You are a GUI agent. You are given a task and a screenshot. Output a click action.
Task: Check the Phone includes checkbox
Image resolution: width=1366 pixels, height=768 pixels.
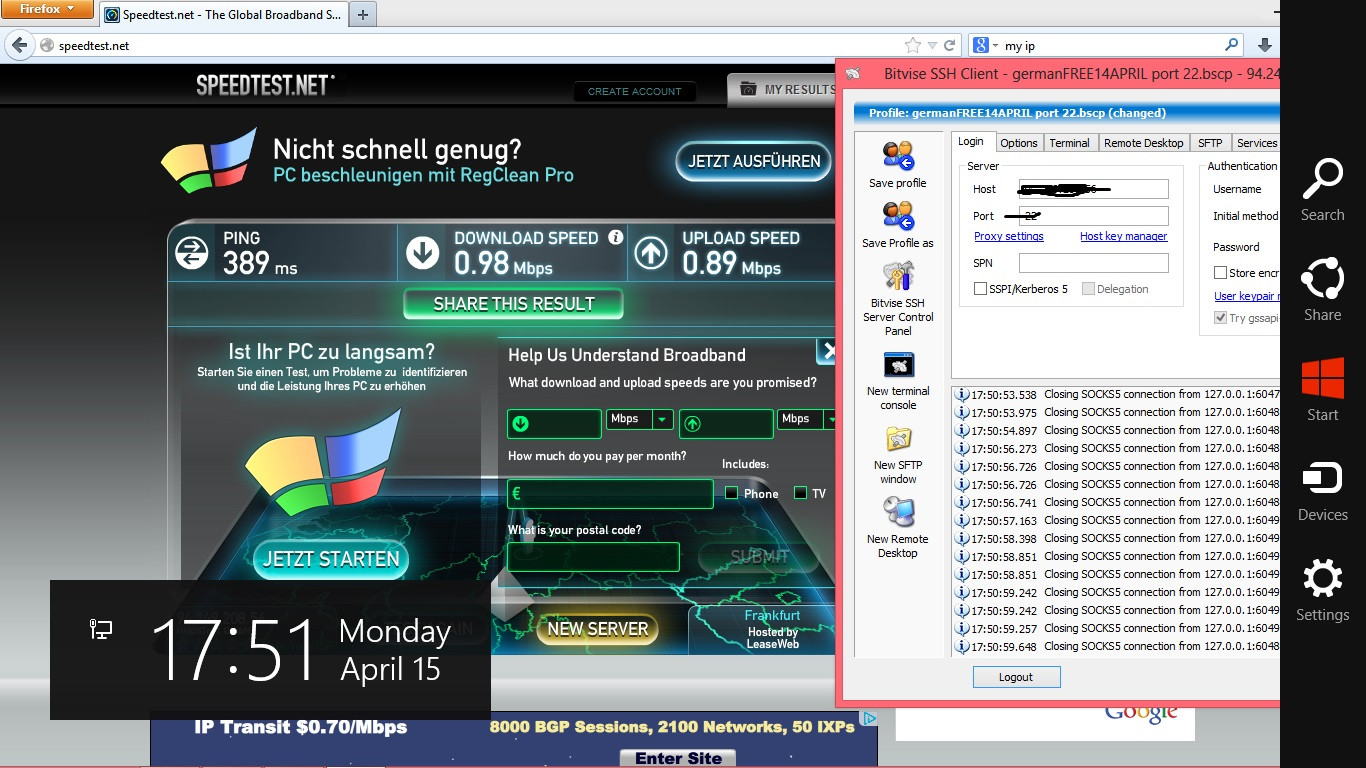(x=732, y=493)
